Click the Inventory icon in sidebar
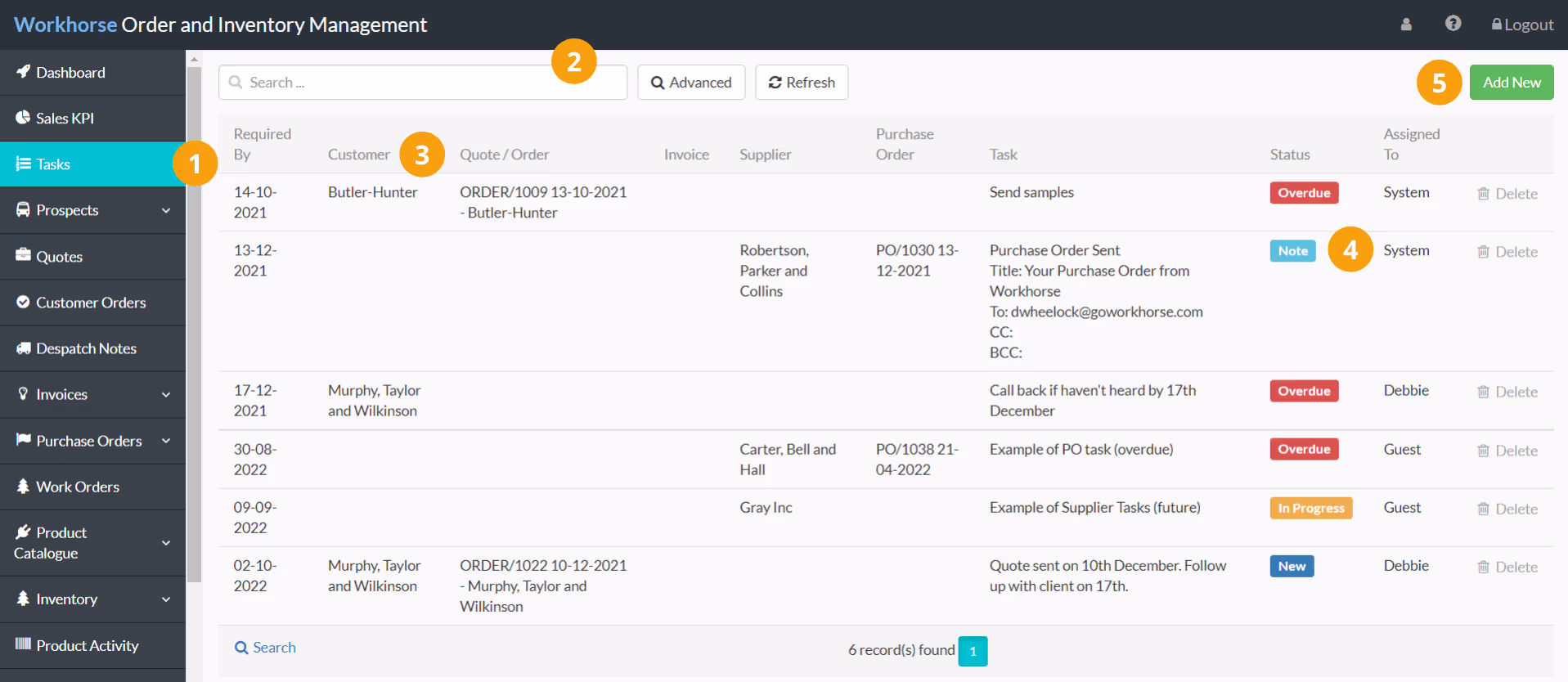Viewport: 1568px width, 682px height. click(x=23, y=599)
